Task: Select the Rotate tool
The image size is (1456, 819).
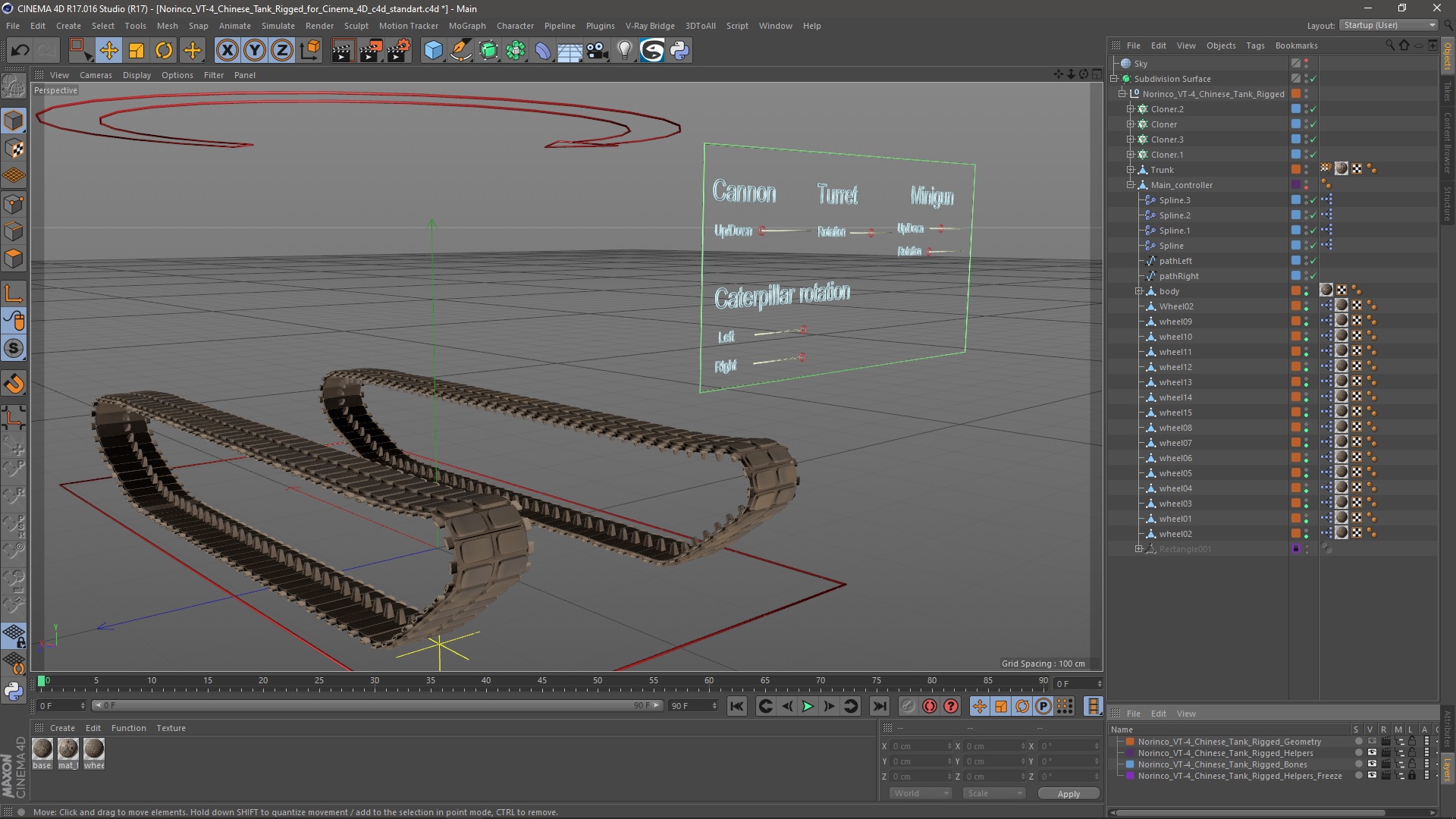Action: coord(164,51)
